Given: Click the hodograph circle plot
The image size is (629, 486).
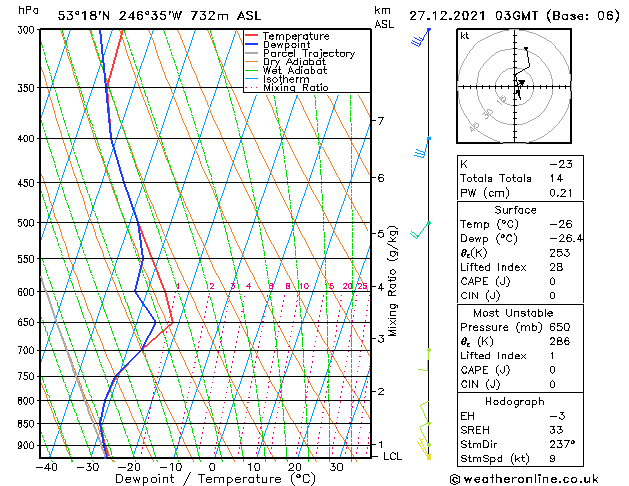Looking at the screenshot, I should (x=517, y=89).
